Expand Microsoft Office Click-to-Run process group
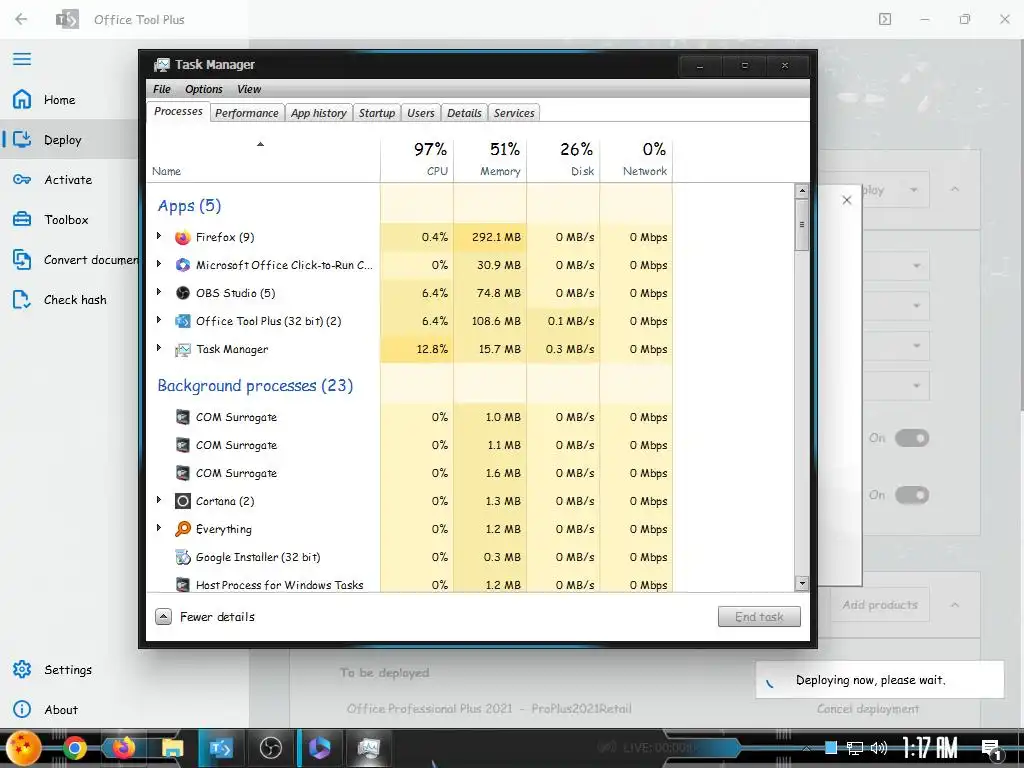This screenshot has width=1024, height=768. click(x=159, y=264)
